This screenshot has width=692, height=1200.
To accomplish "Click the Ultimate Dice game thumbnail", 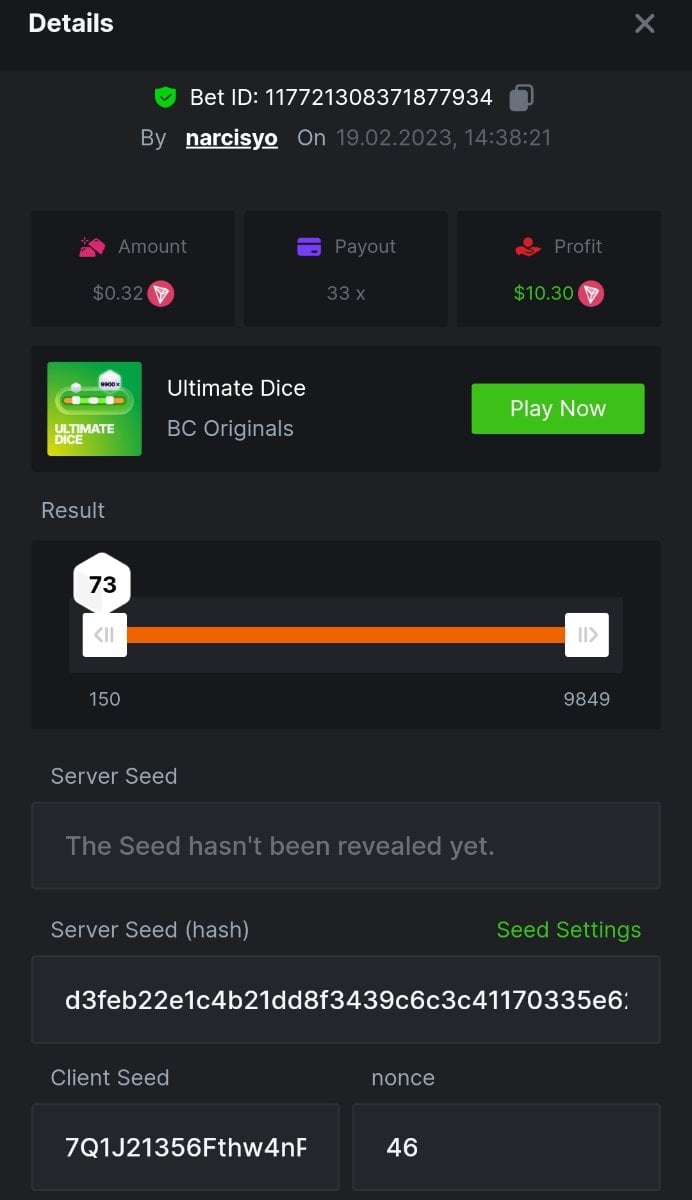I will [x=94, y=409].
